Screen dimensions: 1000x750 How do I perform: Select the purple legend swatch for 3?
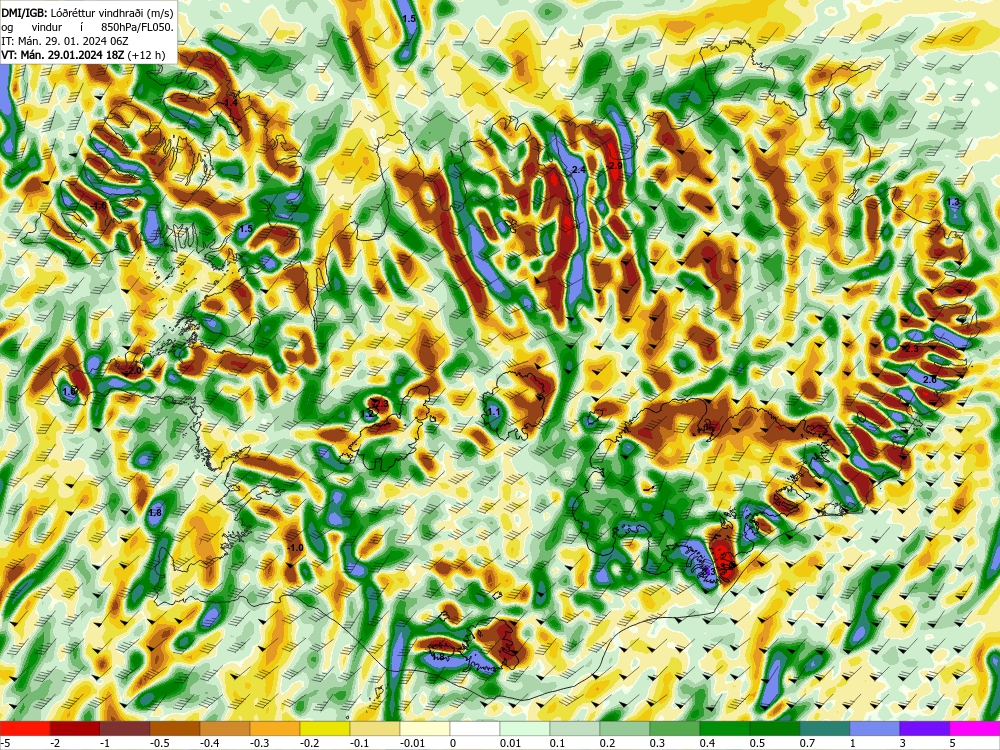pos(925,728)
